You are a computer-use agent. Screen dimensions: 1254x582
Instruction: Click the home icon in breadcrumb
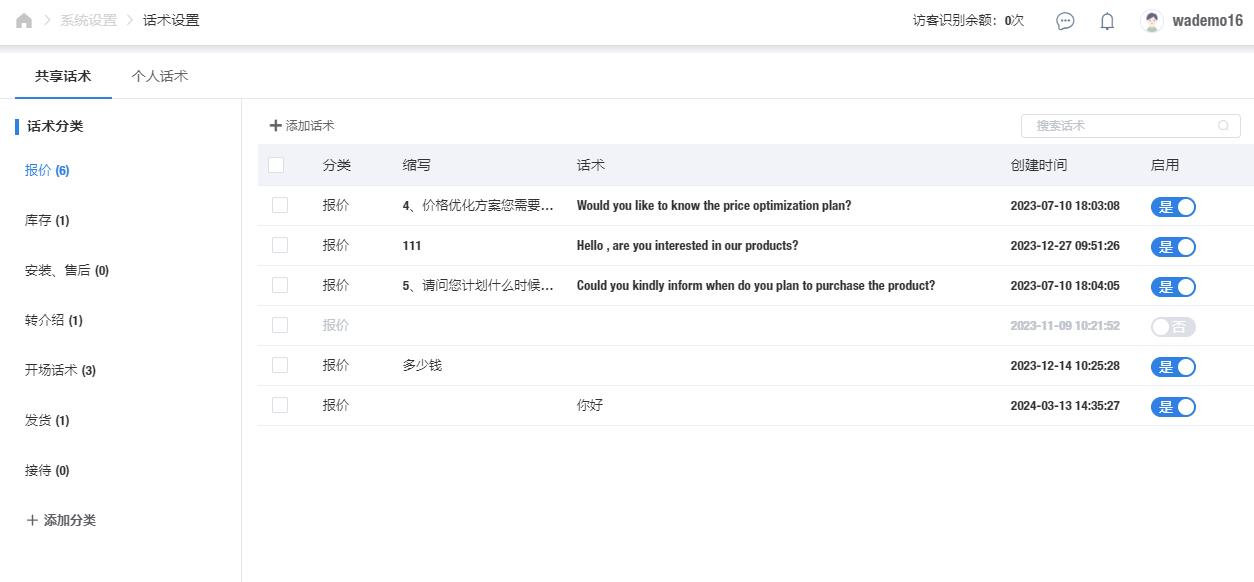click(24, 21)
